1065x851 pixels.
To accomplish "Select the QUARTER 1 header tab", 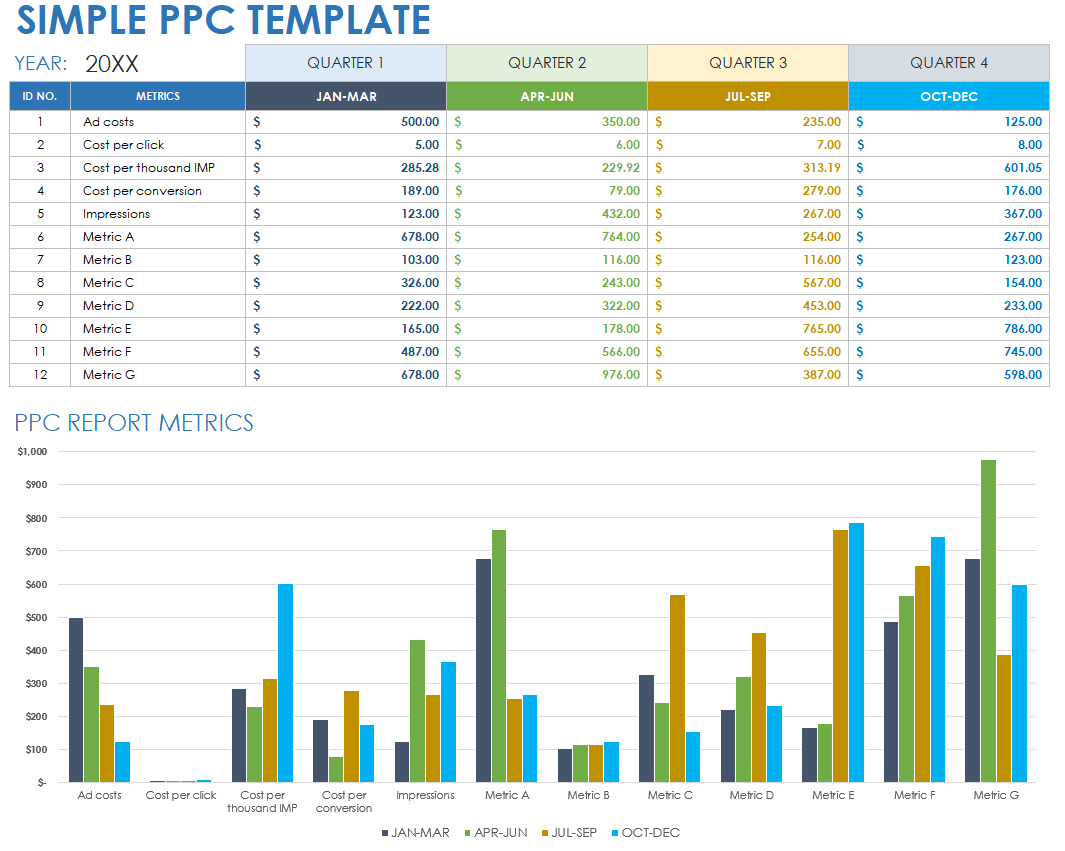I will tap(345, 62).
